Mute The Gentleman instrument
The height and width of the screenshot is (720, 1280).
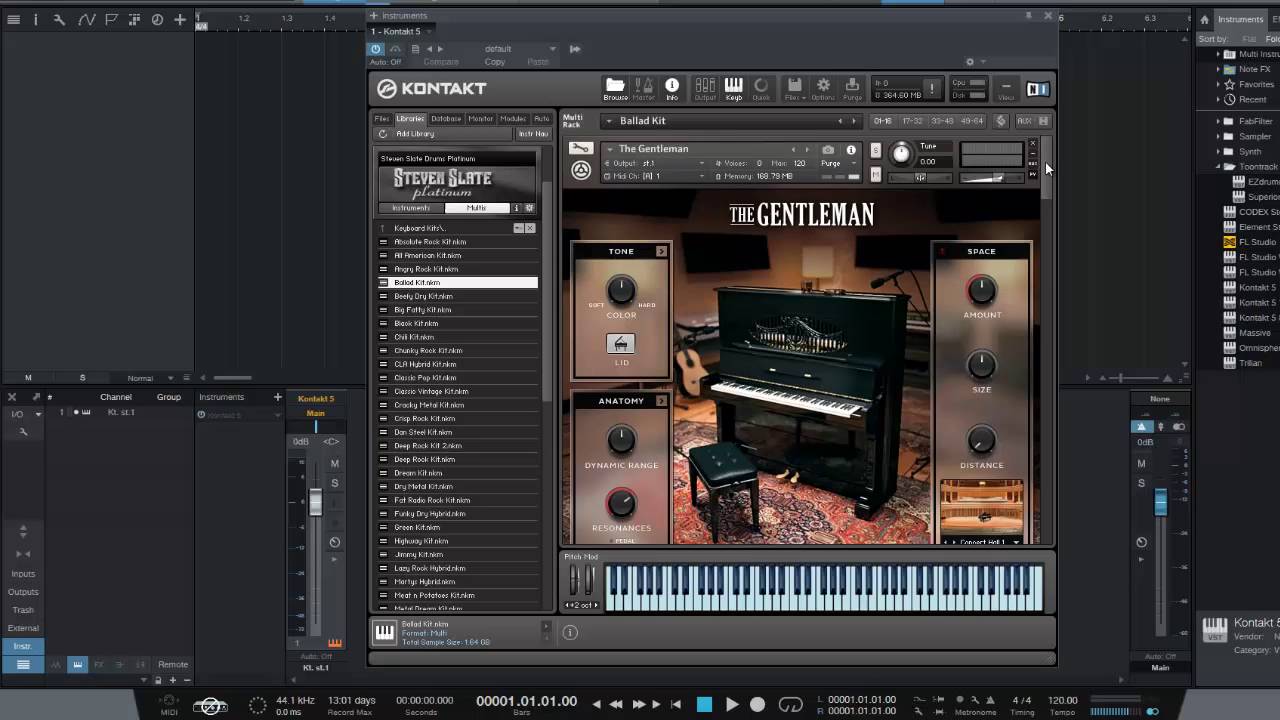point(876,174)
